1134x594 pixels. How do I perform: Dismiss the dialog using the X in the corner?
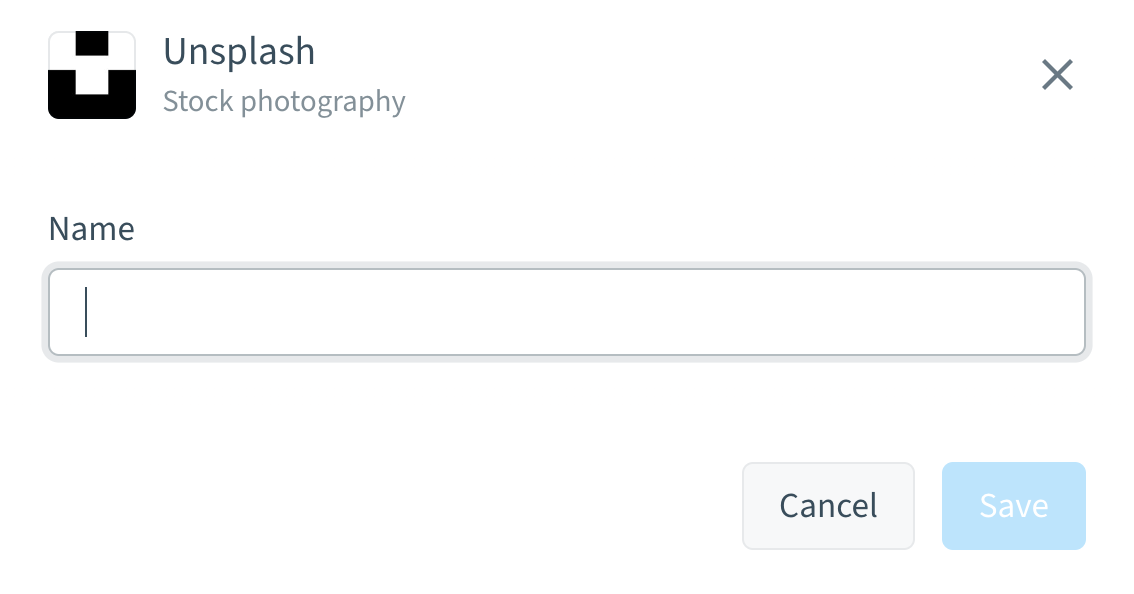(x=1057, y=75)
